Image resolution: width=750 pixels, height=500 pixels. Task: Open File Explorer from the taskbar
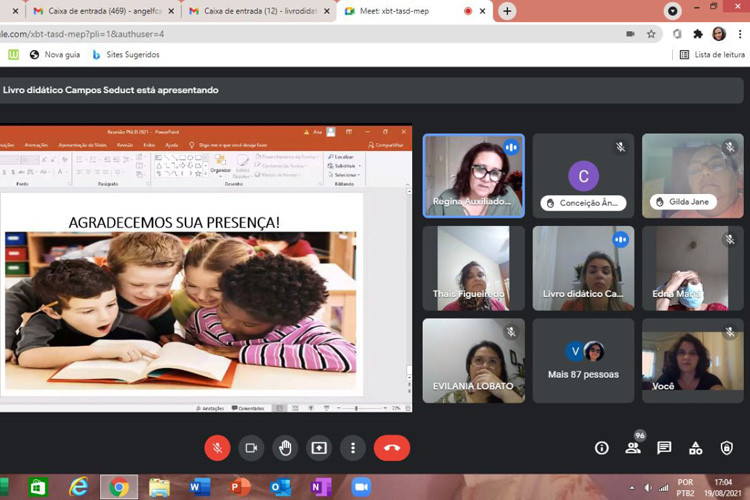[x=159, y=487]
